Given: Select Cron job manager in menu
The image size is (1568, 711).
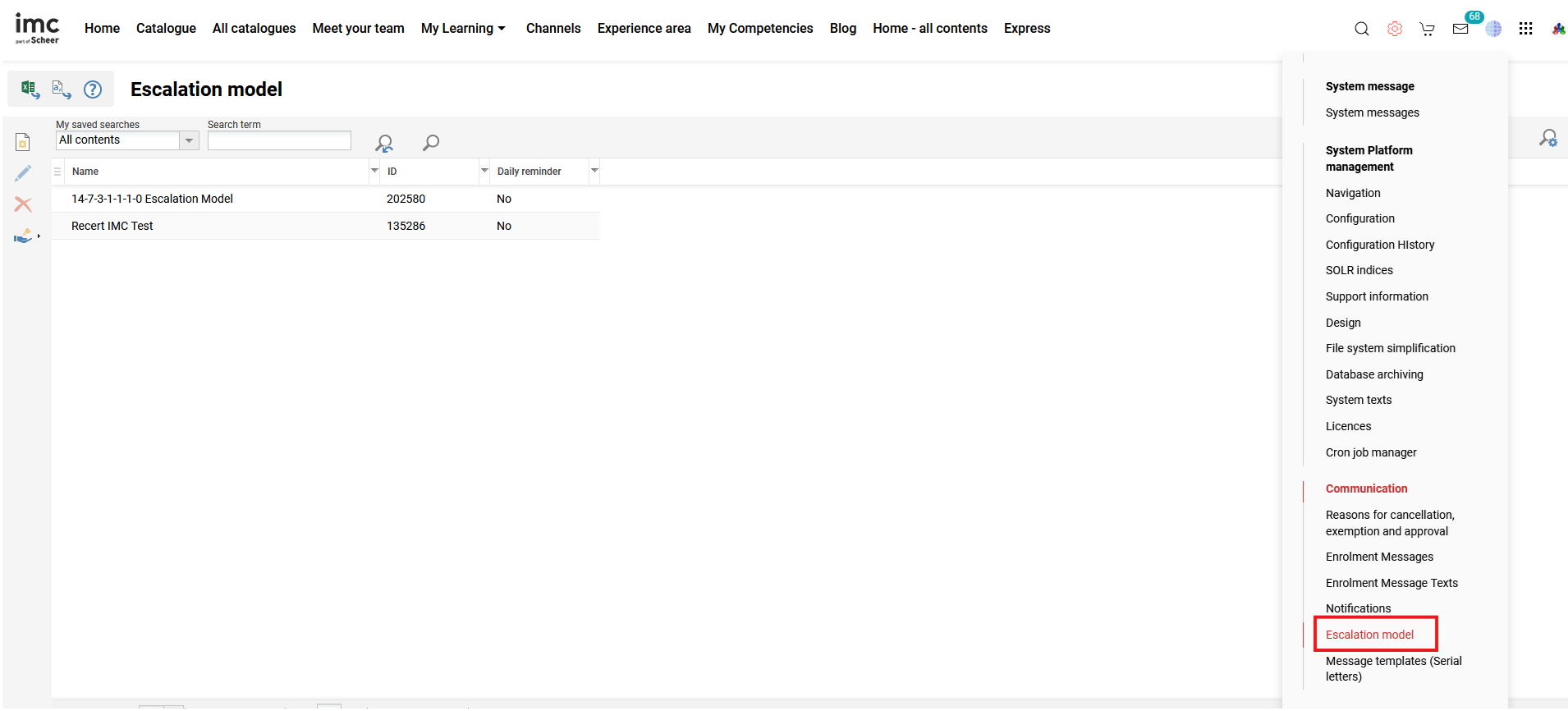Looking at the screenshot, I should (x=1370, y=452).
